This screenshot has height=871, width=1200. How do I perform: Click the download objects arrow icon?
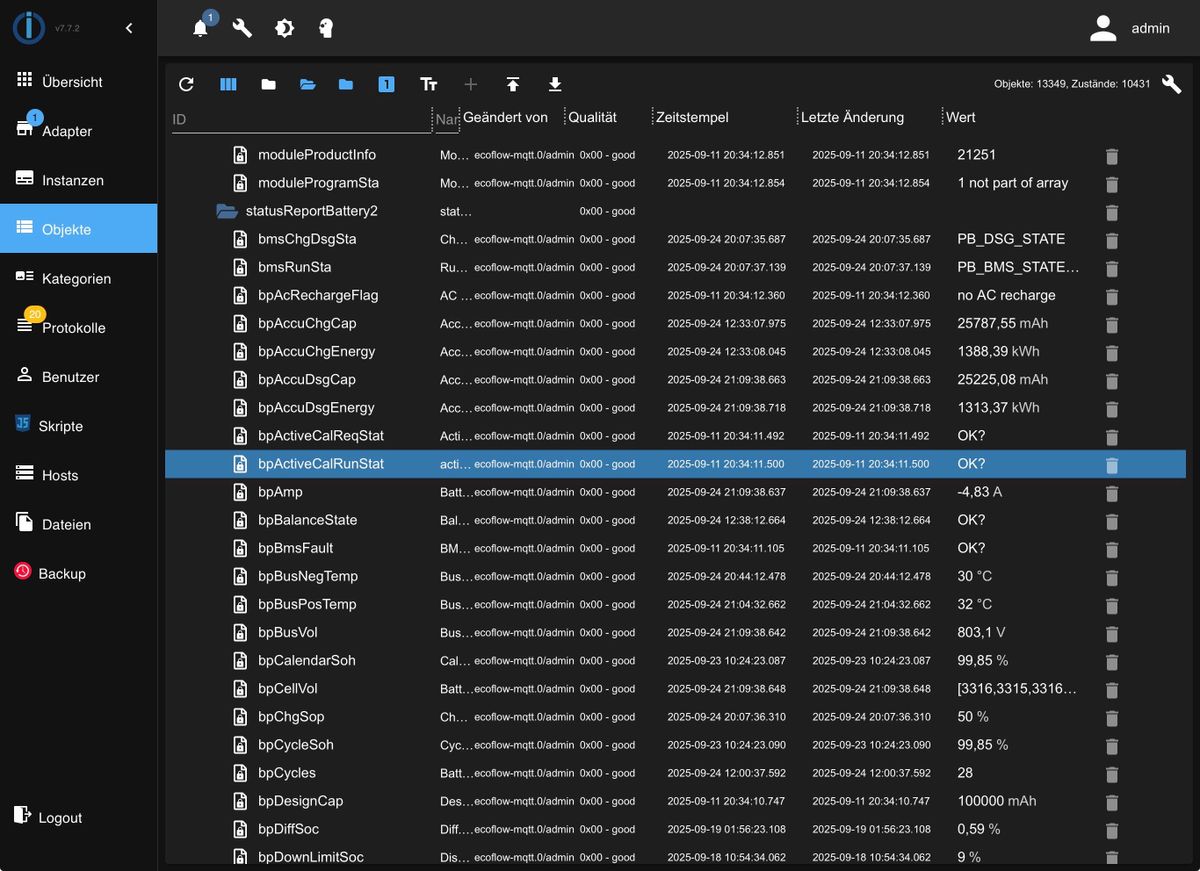click(555, 85)
